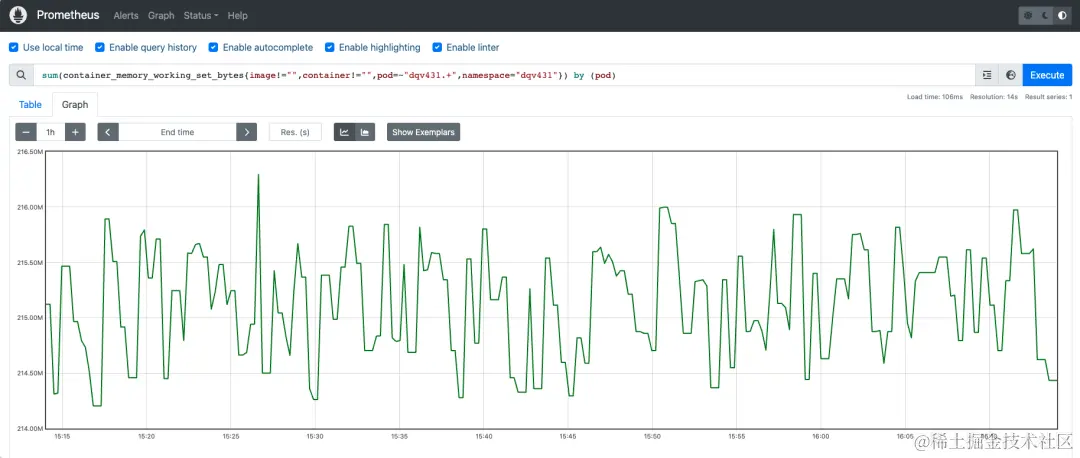The width and height of the screenshot is (1080, 458).
Task: Click the 15:20 x-axis time label
Action: [146, 436]
